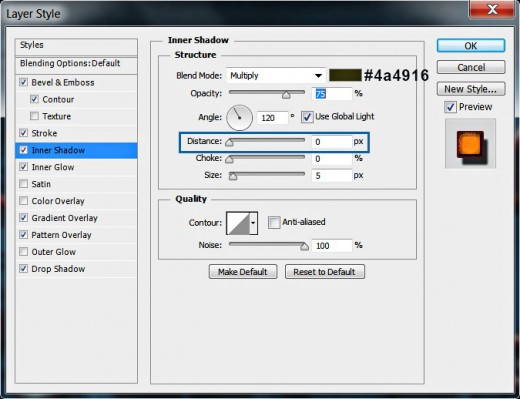
Task: Click the Size value input field
Action: coord(332,175)
